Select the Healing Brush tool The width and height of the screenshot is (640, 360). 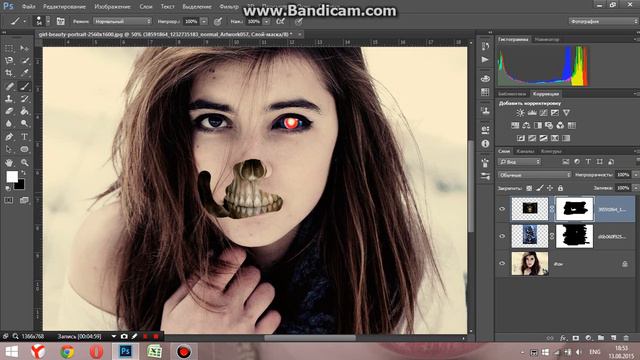[x=9, y=86]
